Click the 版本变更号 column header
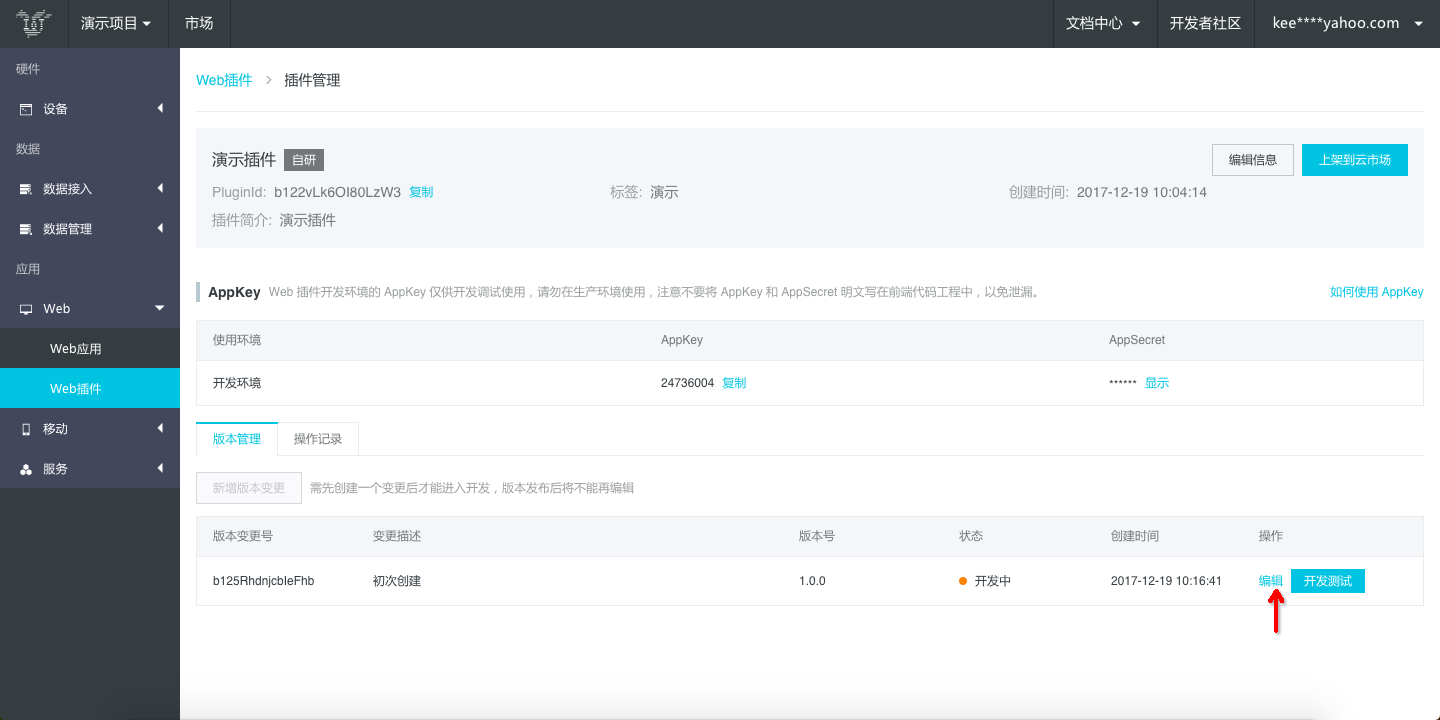Screen dimensions: 1440x720 243,536
